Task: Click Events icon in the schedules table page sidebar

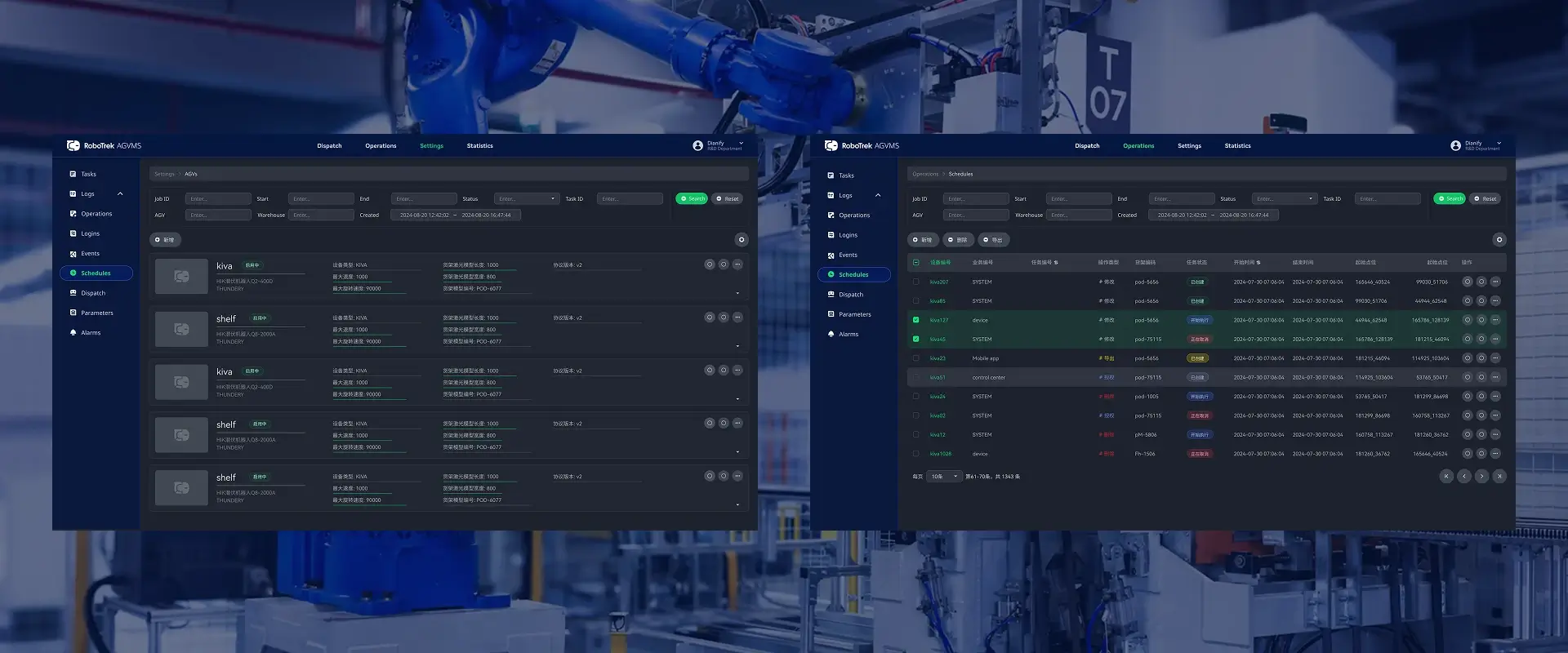Action: (x=831, y=255)
